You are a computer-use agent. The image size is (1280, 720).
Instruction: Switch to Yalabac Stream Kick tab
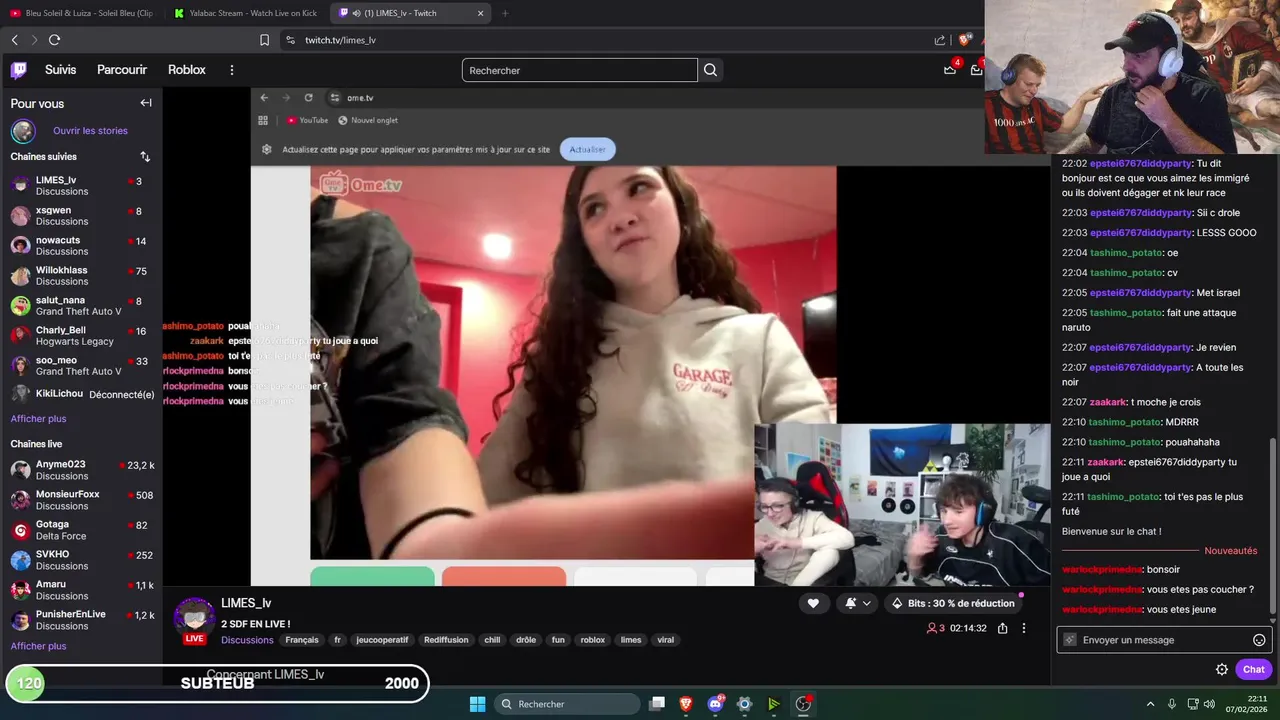tap(245, 13)
